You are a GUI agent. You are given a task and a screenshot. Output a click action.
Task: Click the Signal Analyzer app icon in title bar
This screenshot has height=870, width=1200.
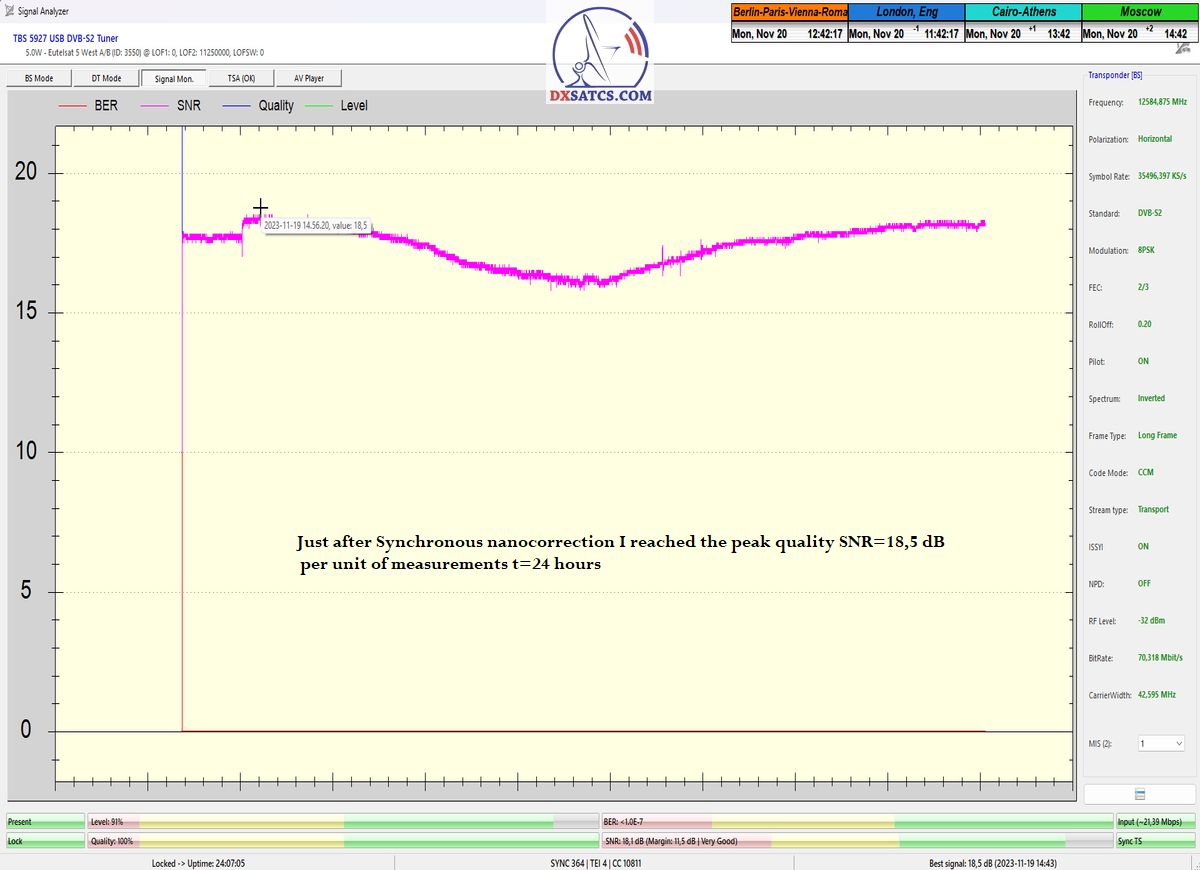click(9, 11)
